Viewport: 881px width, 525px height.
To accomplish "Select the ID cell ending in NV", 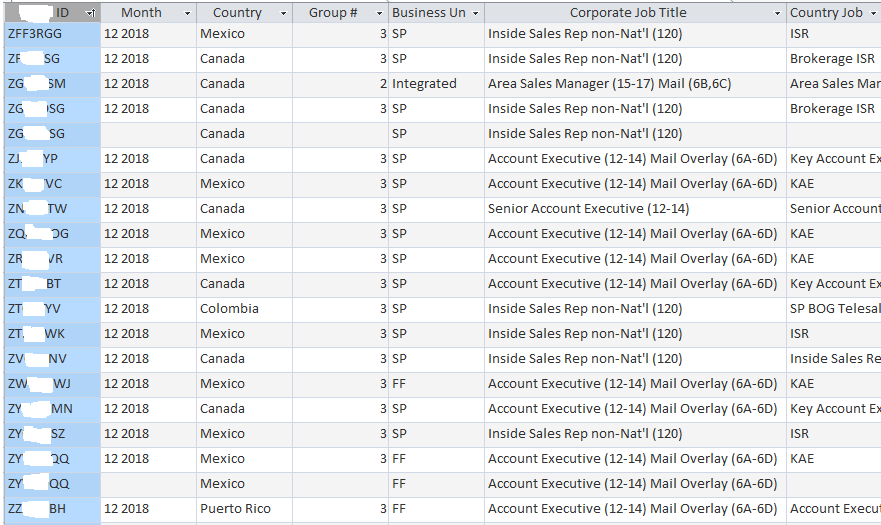I will (52, 359).
